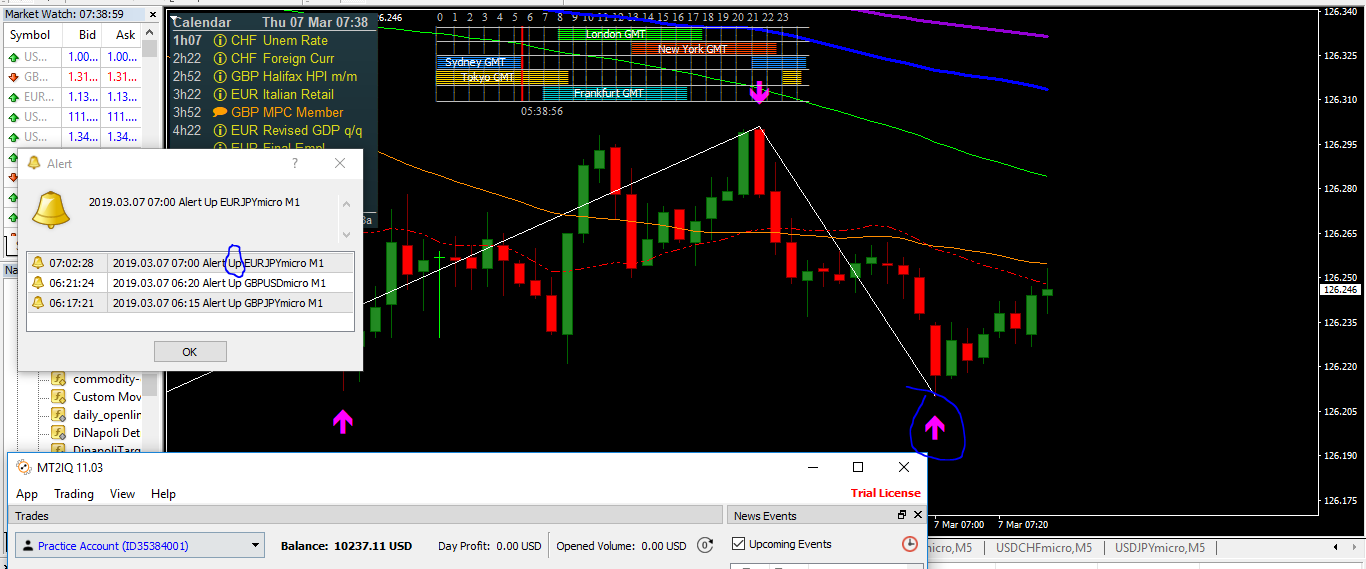Open help via the Alert dialog question mark

click(x=295, y=163)
